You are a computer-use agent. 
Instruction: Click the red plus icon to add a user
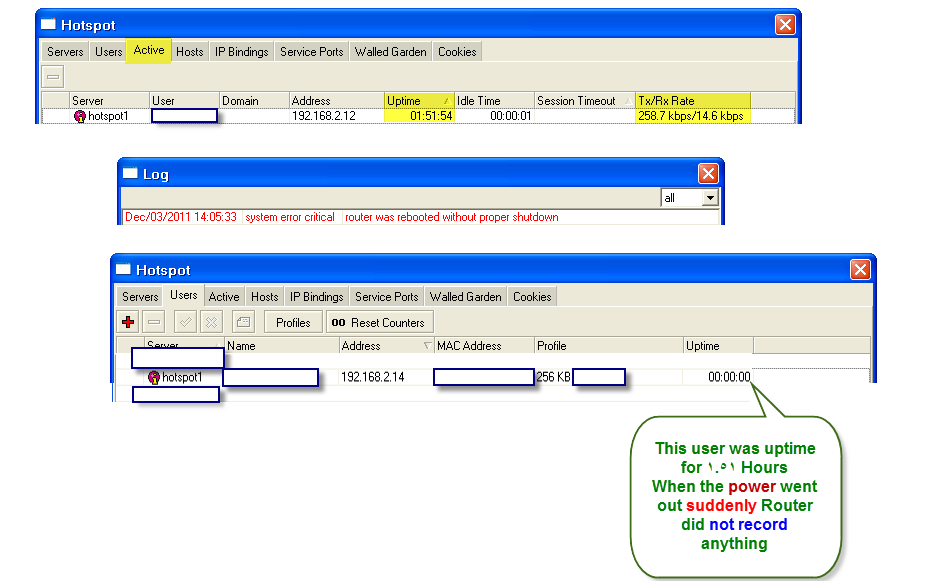[x=127, y=321]
